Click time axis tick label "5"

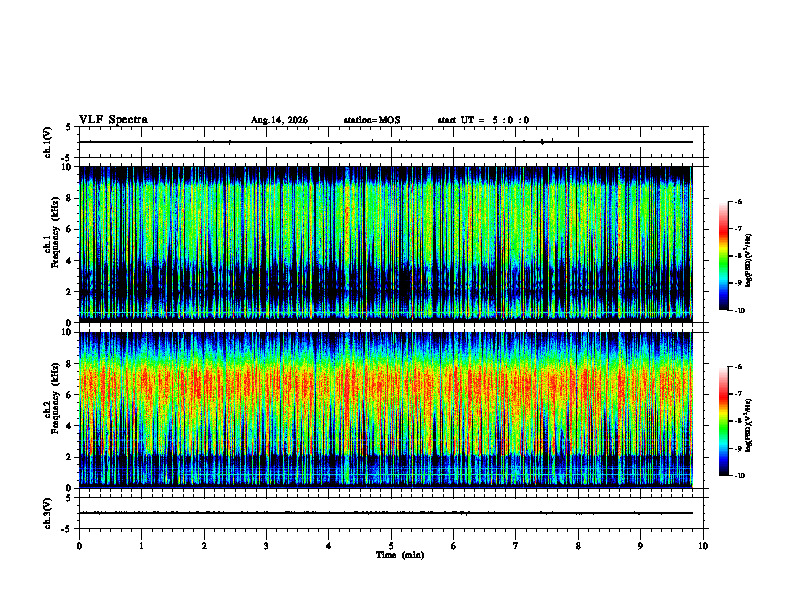click(391, 546)
